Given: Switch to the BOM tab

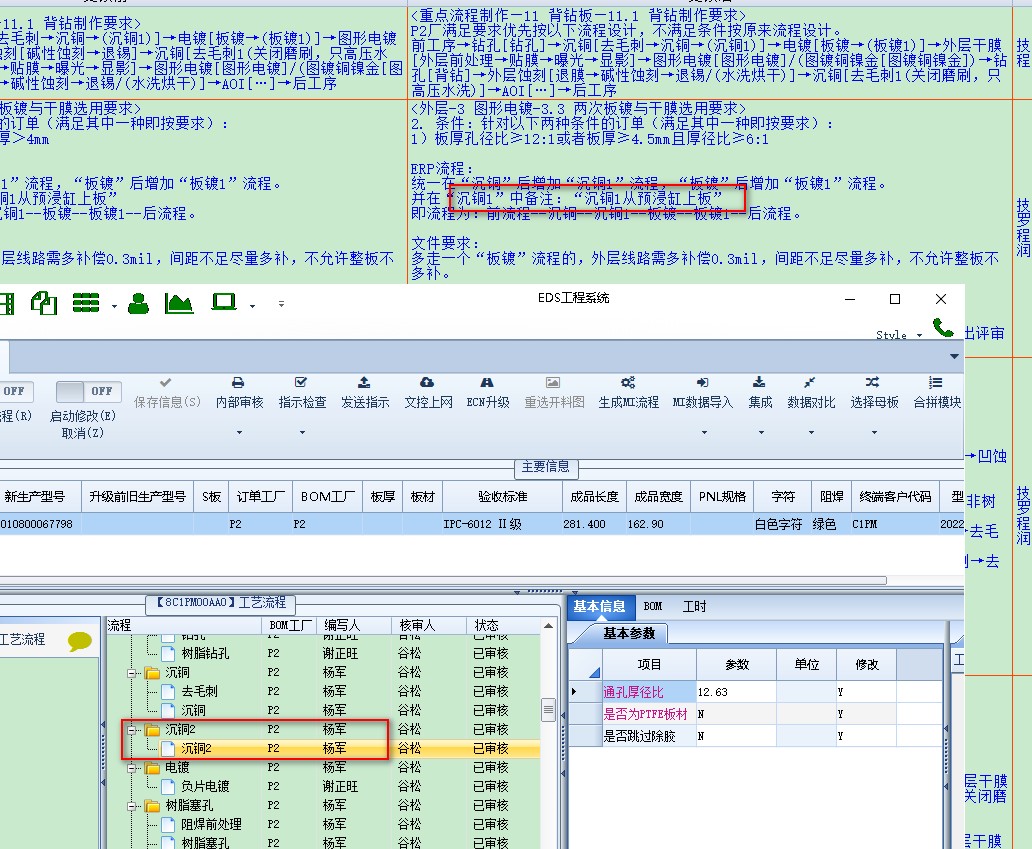Looking at the screenshot, I should pos(653,606).
